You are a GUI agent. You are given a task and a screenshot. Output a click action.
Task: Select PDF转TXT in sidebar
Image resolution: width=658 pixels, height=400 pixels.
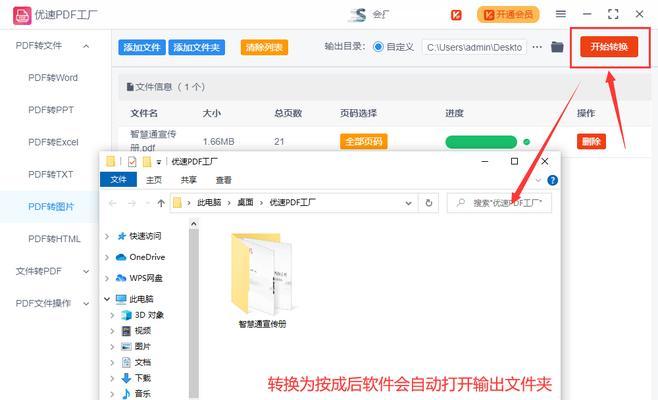[50, 174]
